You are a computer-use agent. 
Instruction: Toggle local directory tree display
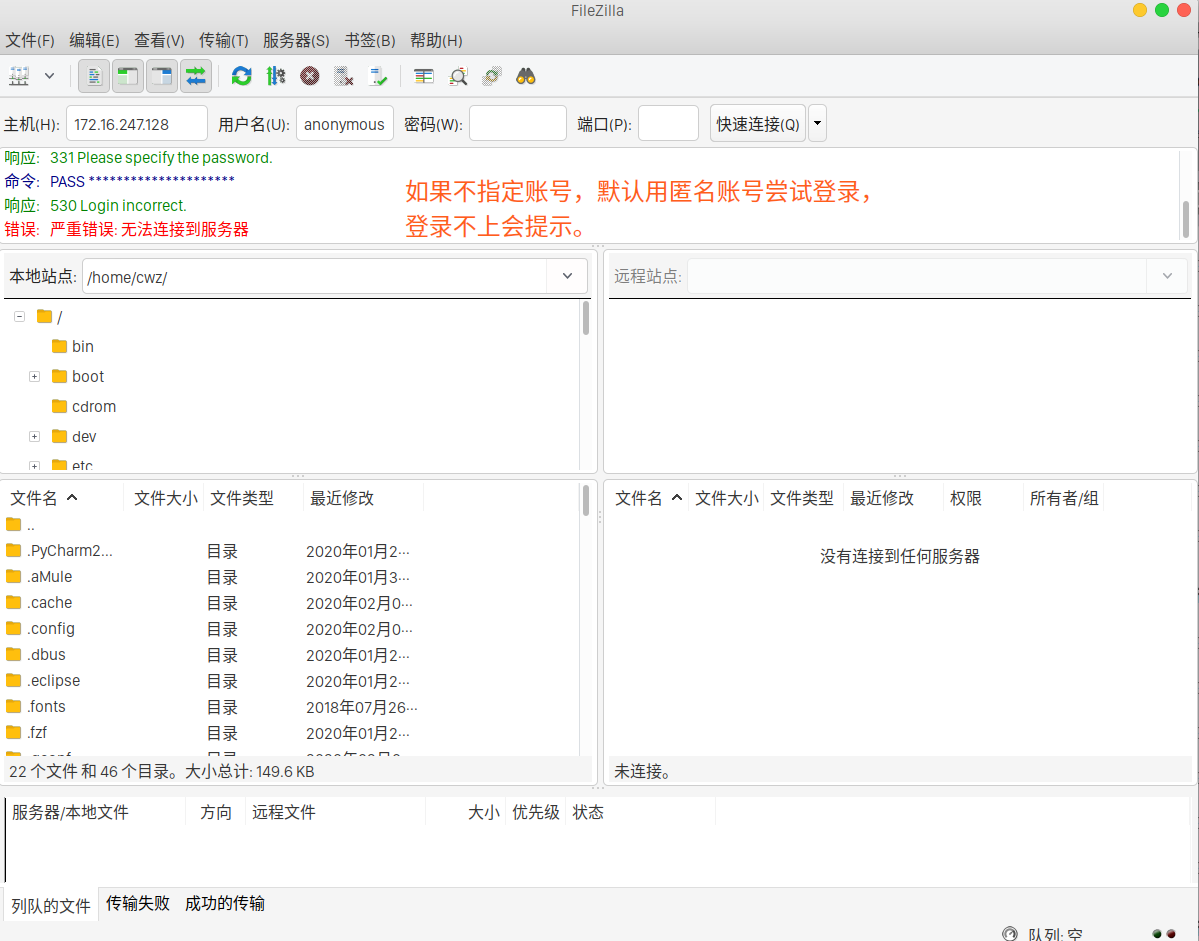click(x=128, y=76)
